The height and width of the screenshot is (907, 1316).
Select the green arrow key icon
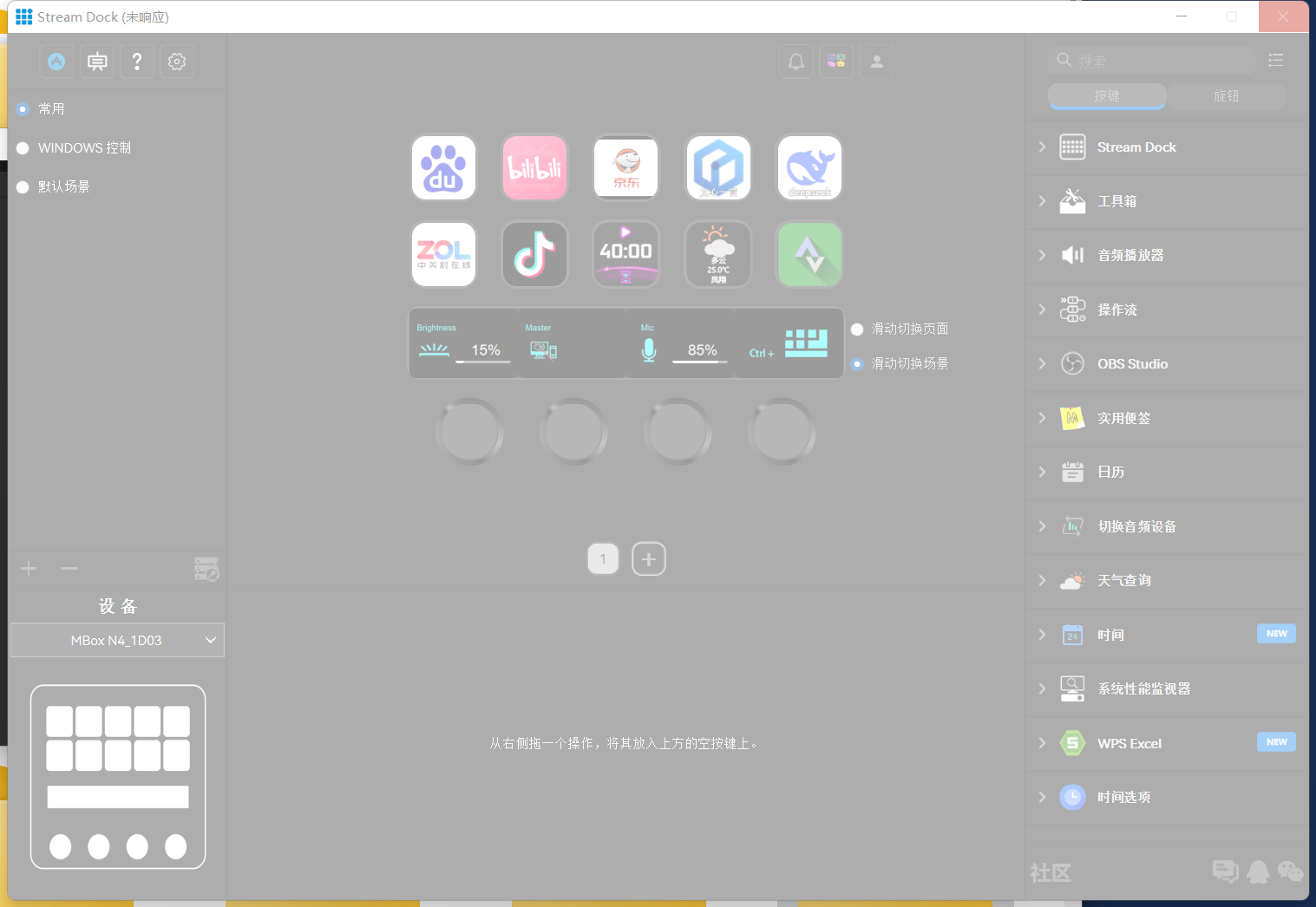809,254
